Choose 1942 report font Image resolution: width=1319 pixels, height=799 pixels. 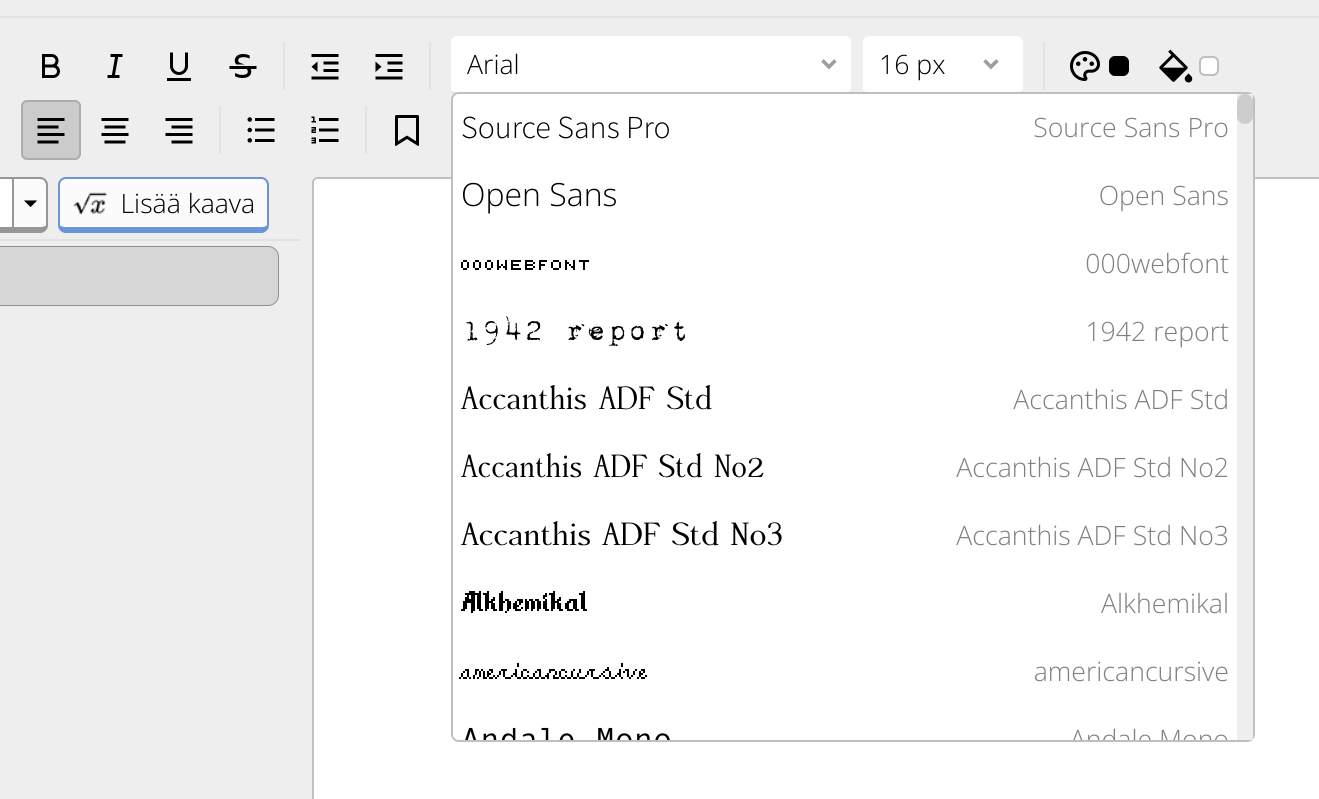[x=845, y=332]
